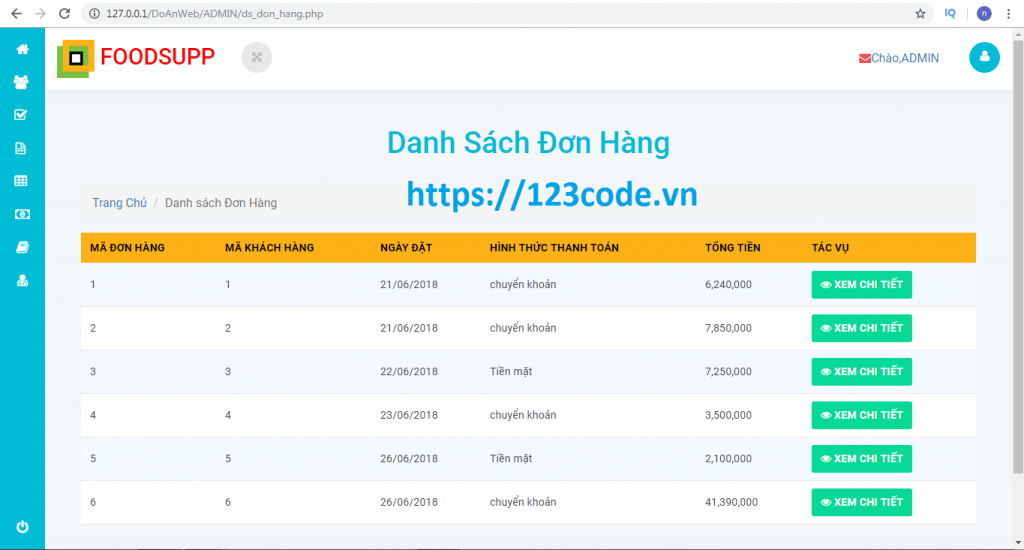
Task: Click the Chào,ADMIN mail link
Action: [x=899, y=58]
